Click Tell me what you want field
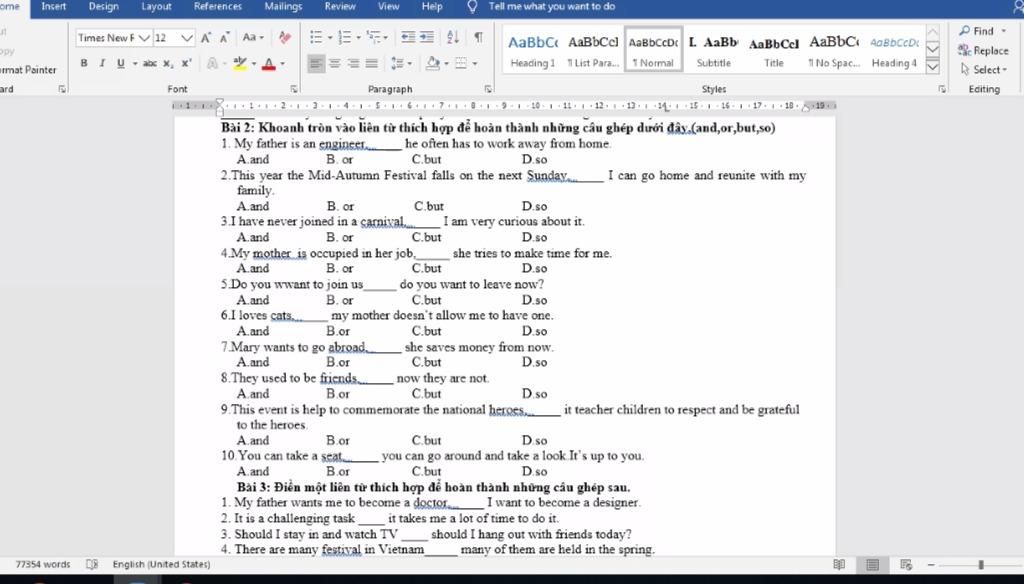The image size is (1024, 584). coord(552,7)
